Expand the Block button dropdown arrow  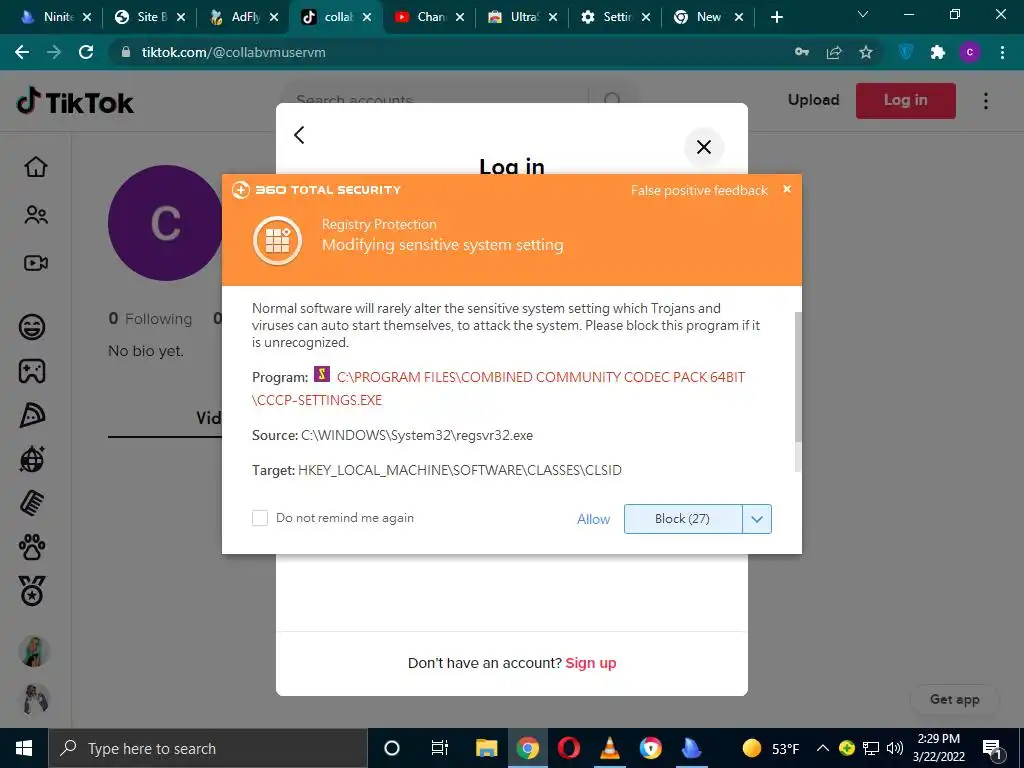pyautogui.click(x=757, y=519)
